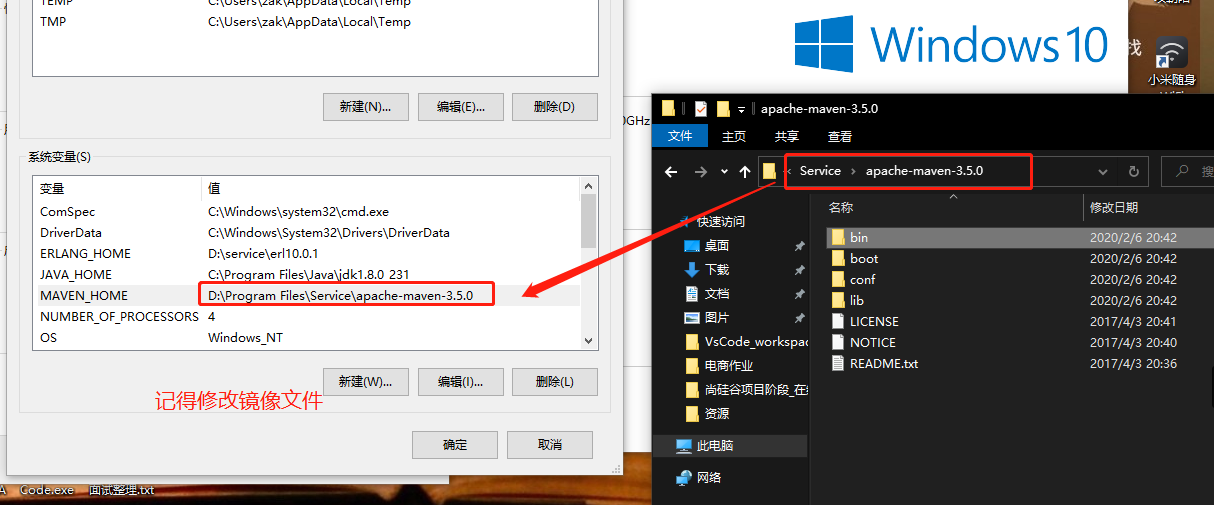Click the lib folder icon

[x=837, y=301]
